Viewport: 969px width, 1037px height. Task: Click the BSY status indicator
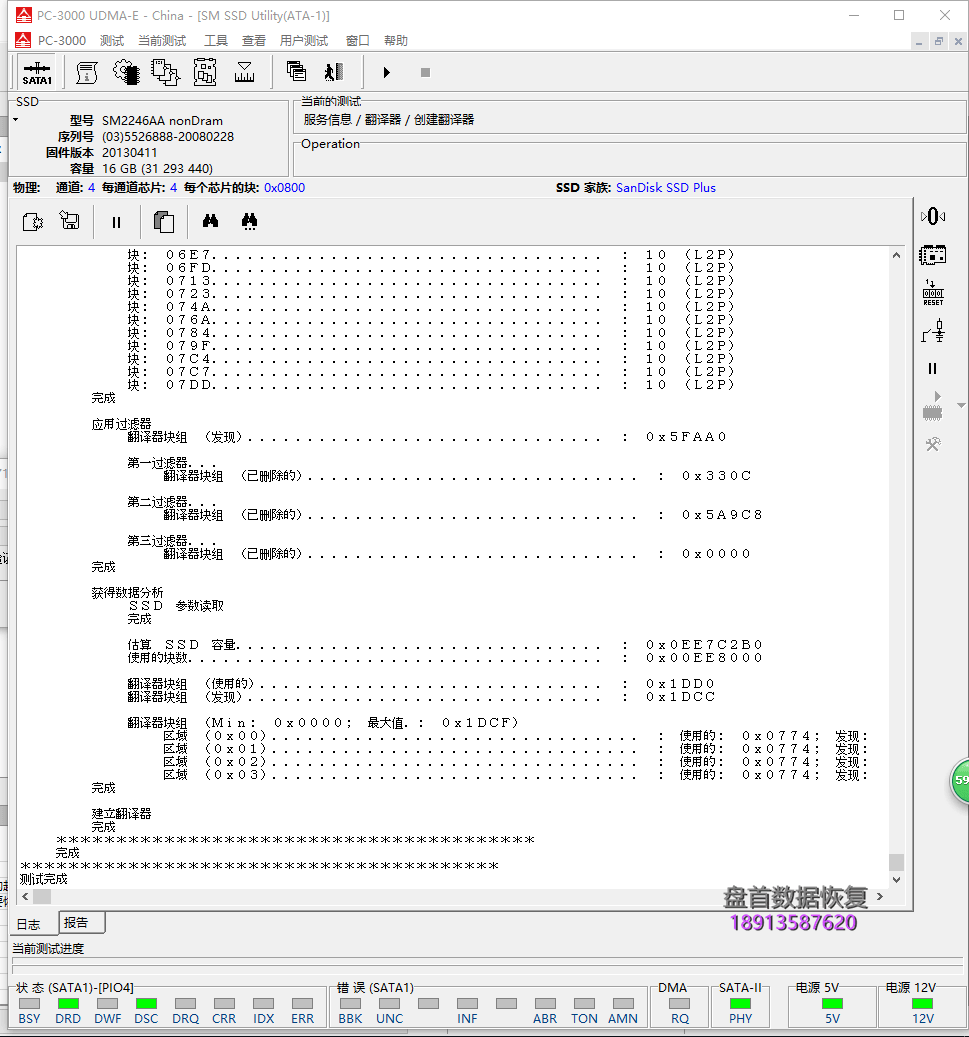click(x=29, y=1003)
